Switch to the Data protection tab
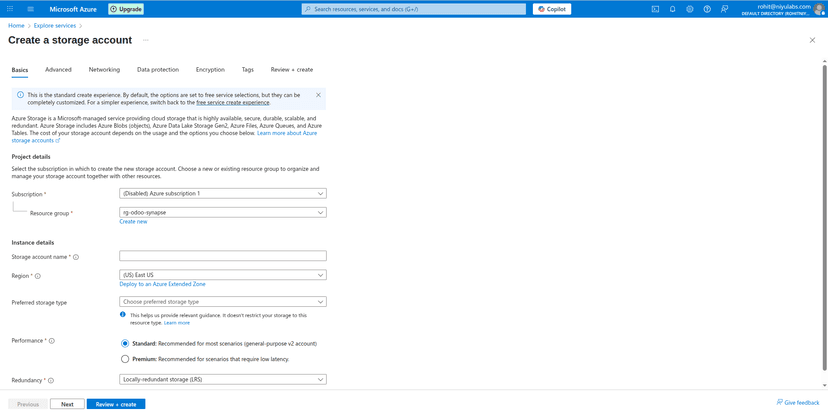828x412 pixels. pos(158,70)
